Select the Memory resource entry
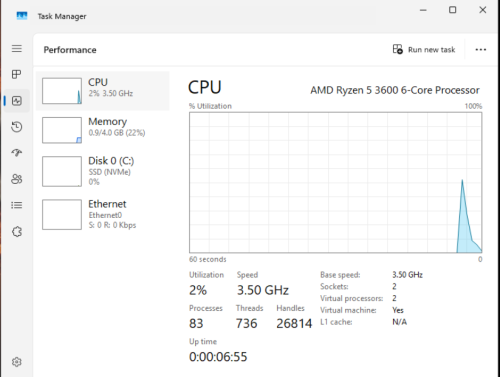The height and width of the screenshot is (377, 500). tap(103, 130)
